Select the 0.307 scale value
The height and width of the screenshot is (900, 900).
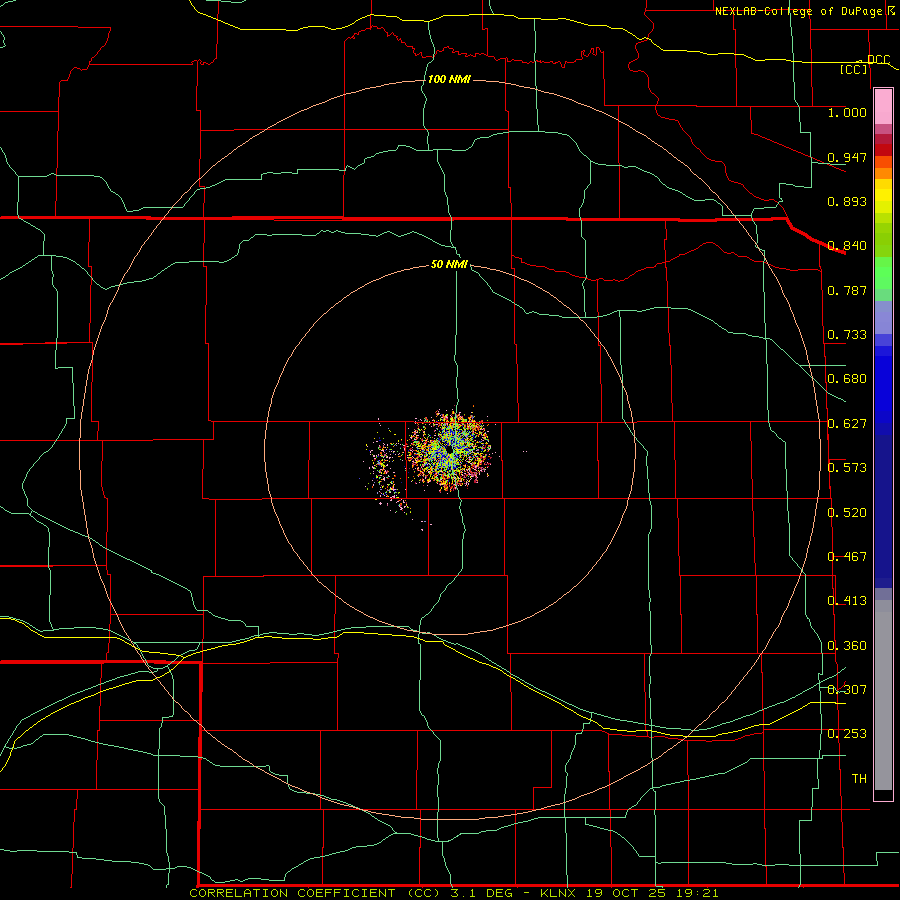pyautogui.click(x=847, y=690)
